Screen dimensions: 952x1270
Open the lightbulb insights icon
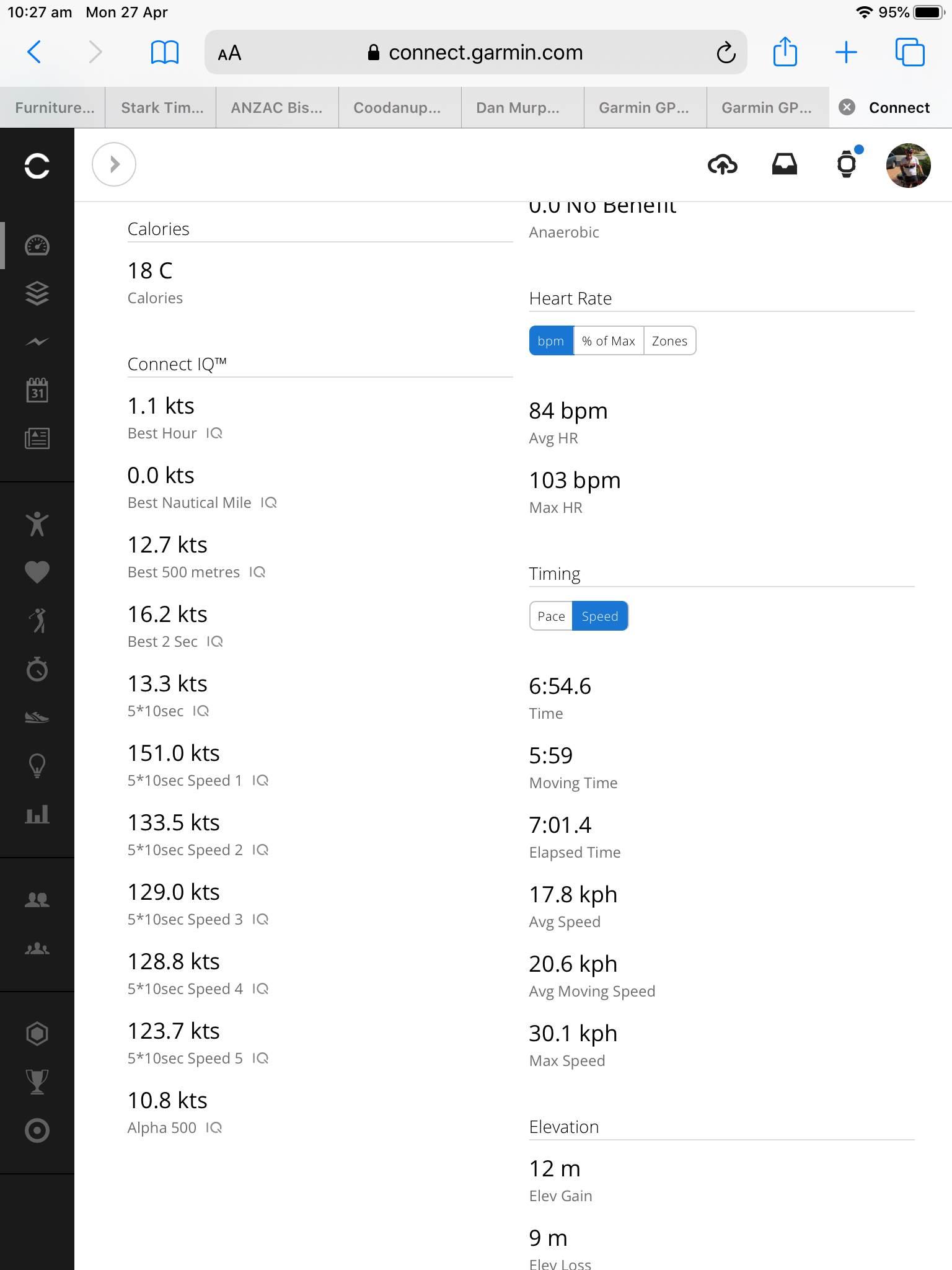tap(37, 766)
